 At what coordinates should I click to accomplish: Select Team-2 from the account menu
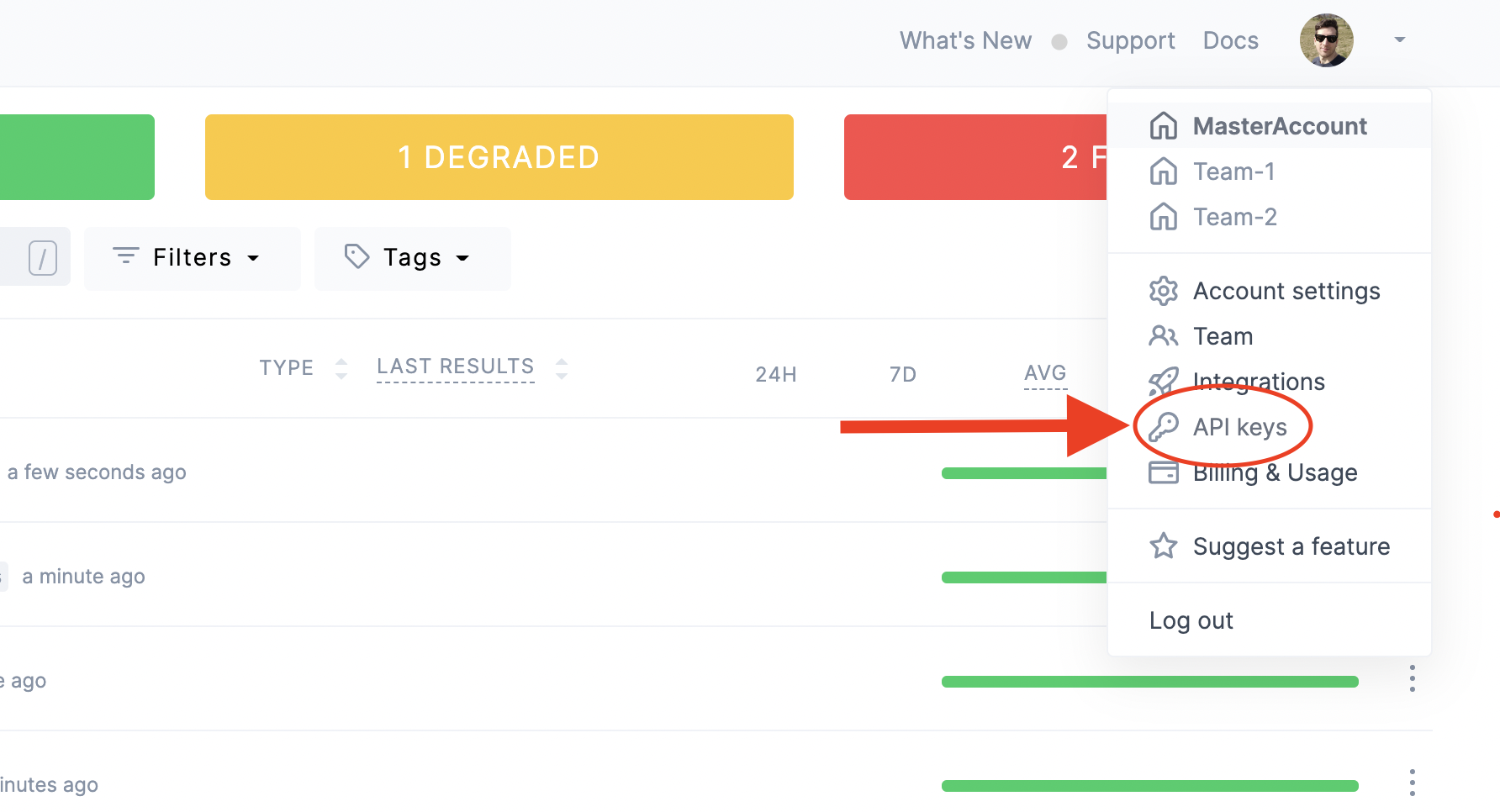(x=1234, y=216)
